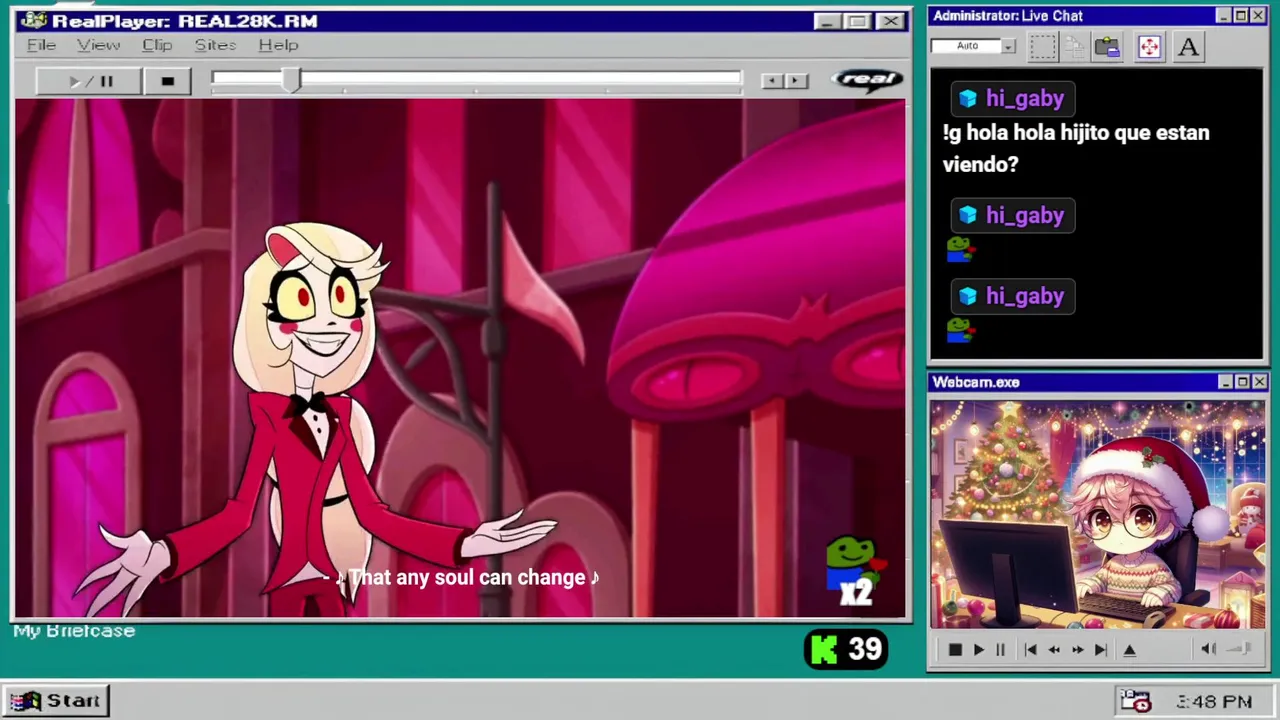Click the 3:48 PM taskbar clock
Image resolution: width=1280 pixels, height=720 pixels.
[1214, 702]
